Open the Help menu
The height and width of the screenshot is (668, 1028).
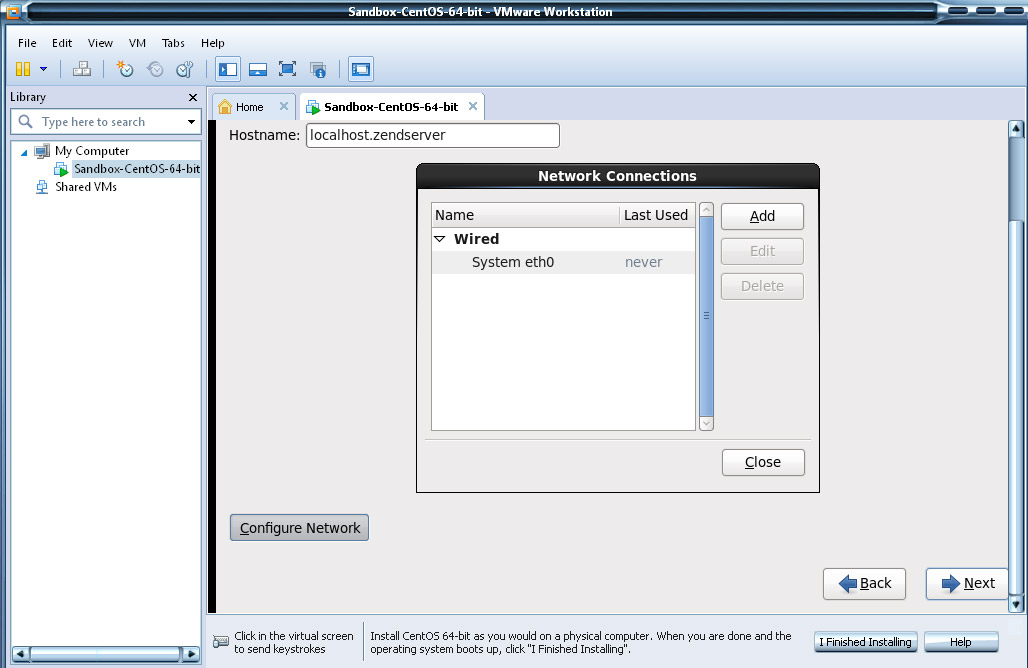212,43
